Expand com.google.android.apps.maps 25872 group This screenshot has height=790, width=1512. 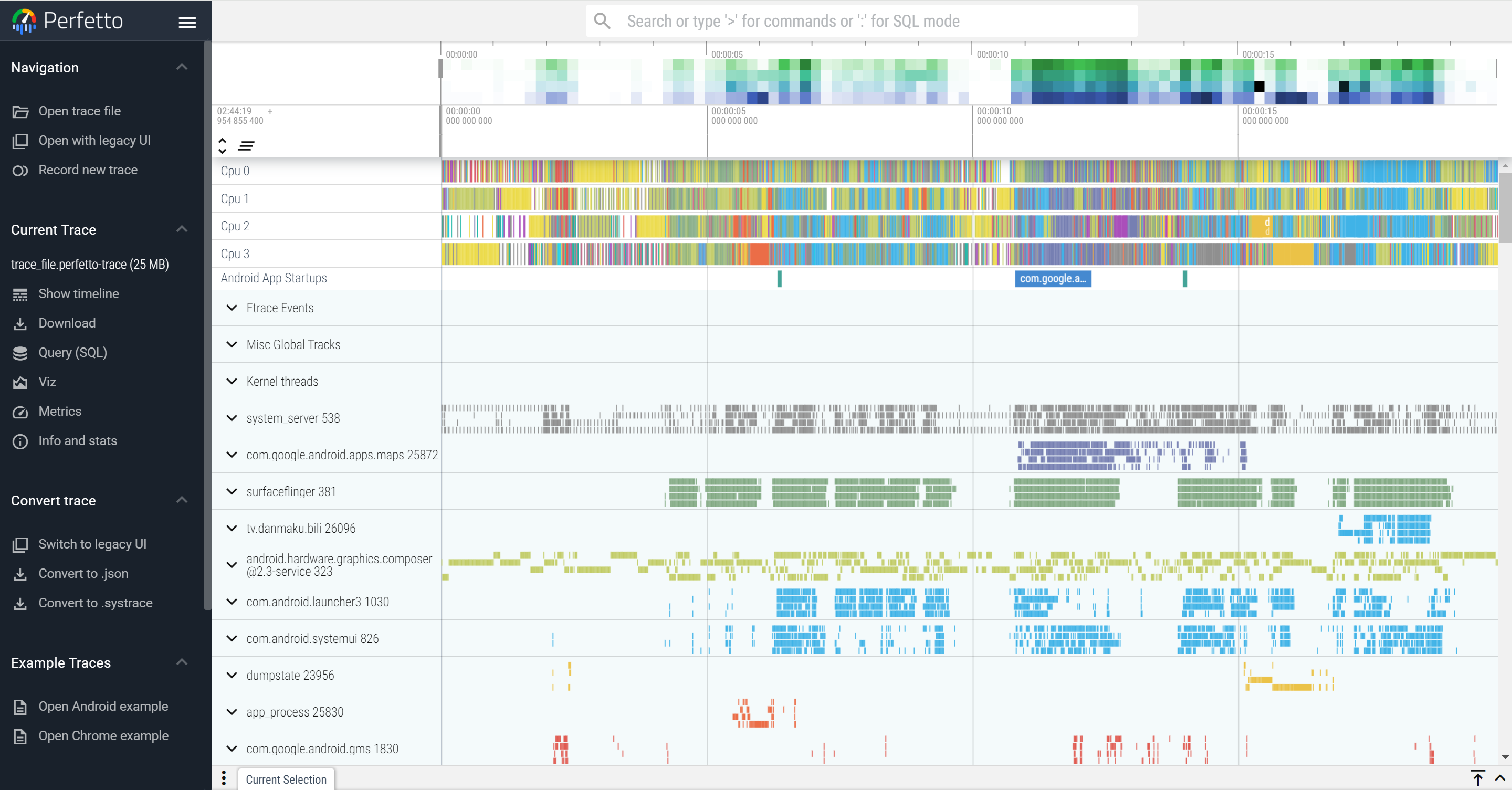(x=232, y=455)
